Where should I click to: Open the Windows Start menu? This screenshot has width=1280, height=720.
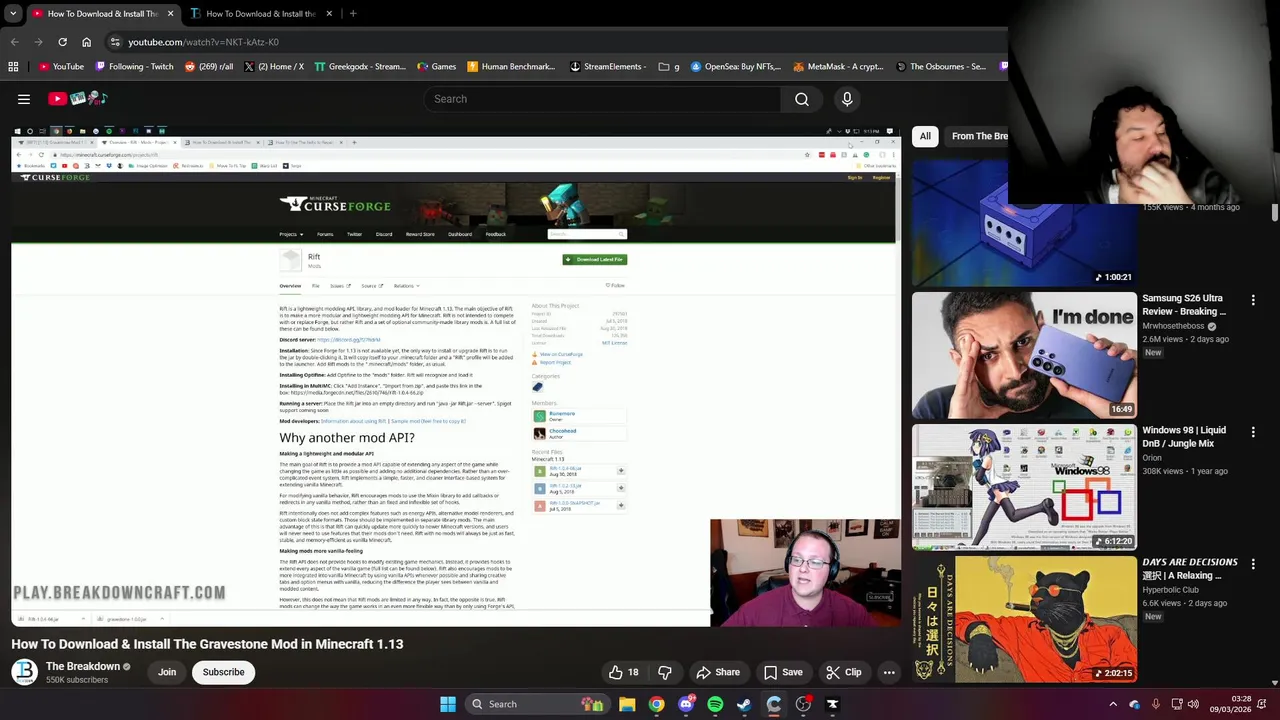[x=447, y=704]
